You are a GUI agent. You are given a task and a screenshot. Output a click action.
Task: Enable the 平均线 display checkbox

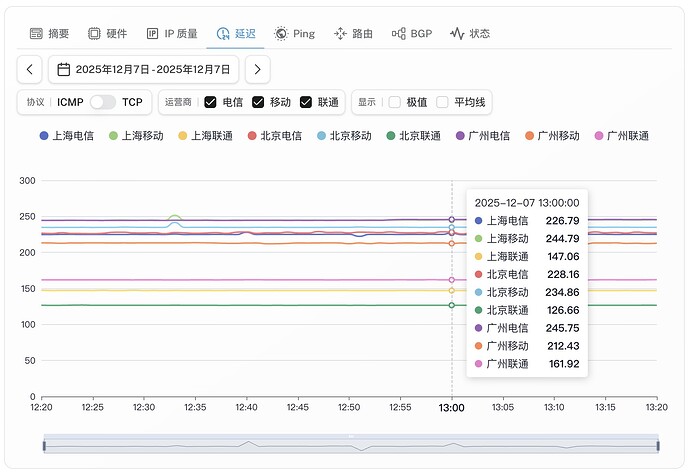point(442,102)
